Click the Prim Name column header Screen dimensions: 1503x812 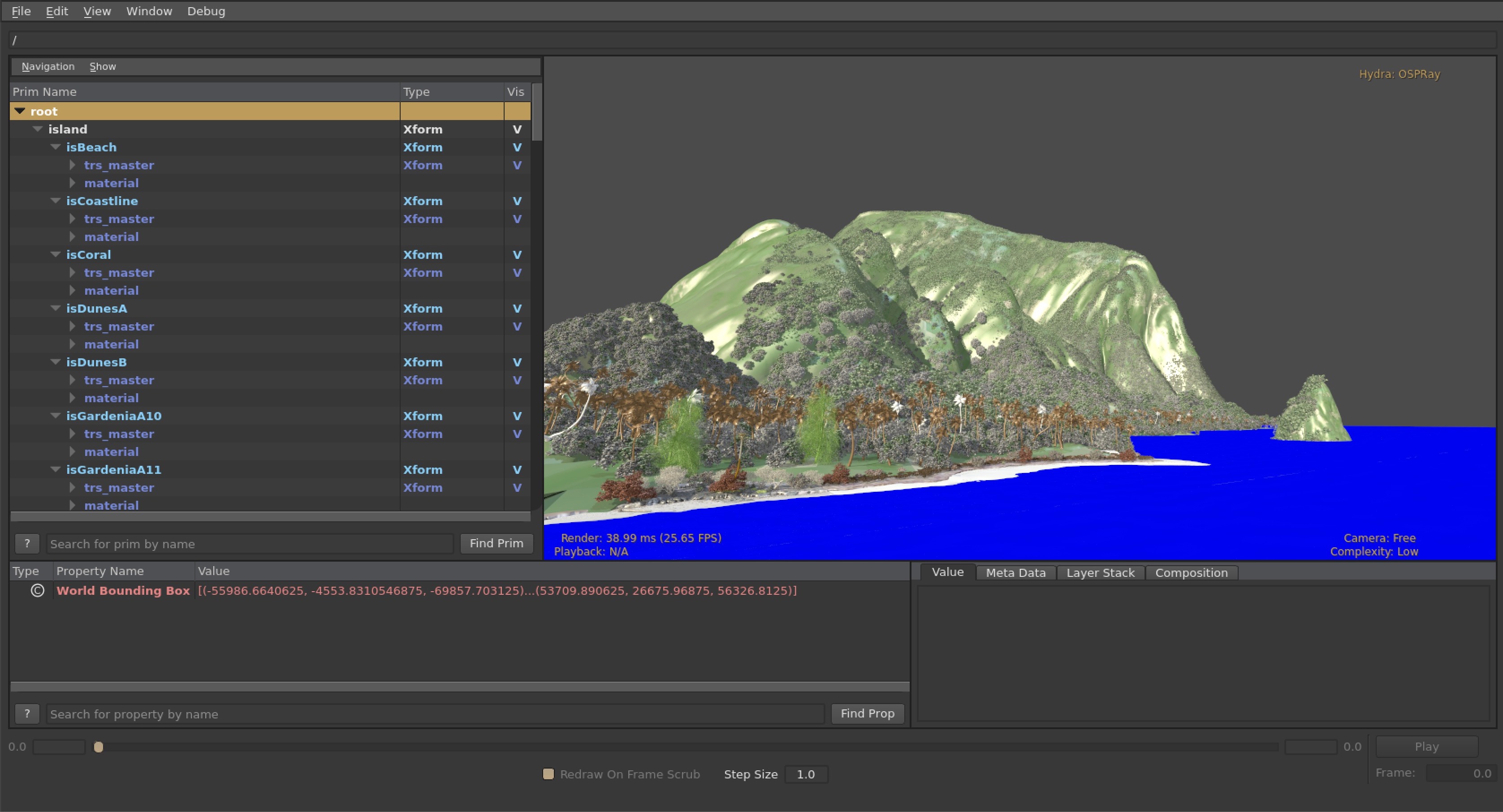[x=205, y=91]
